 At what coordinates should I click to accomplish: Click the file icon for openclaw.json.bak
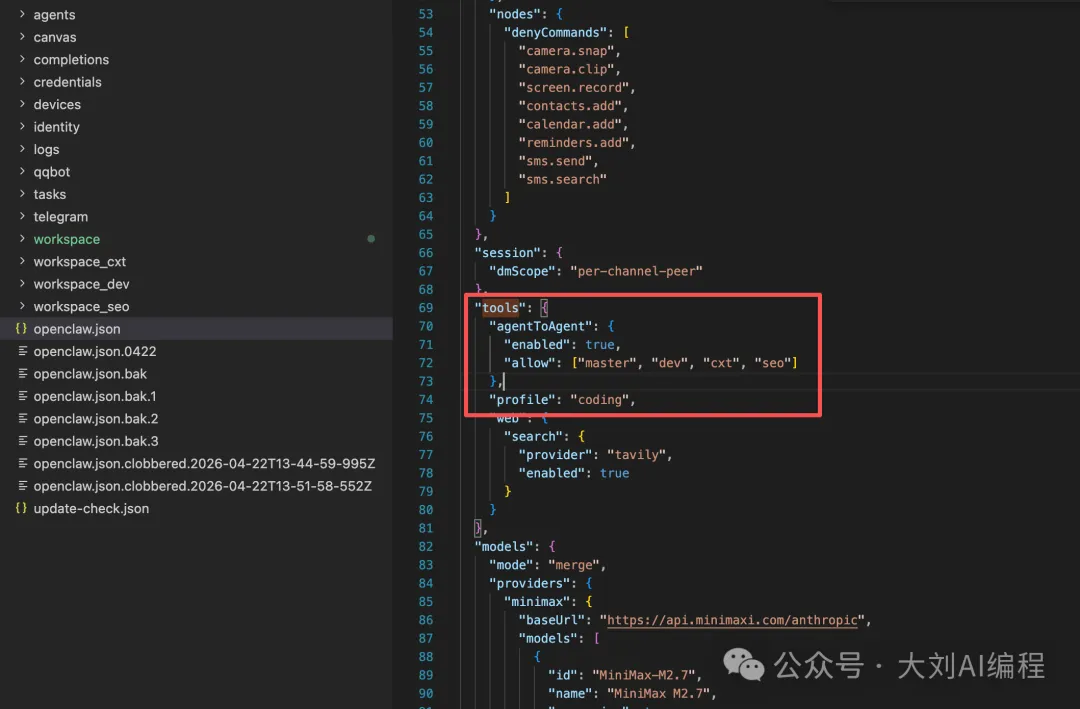(x=22, y=374)
